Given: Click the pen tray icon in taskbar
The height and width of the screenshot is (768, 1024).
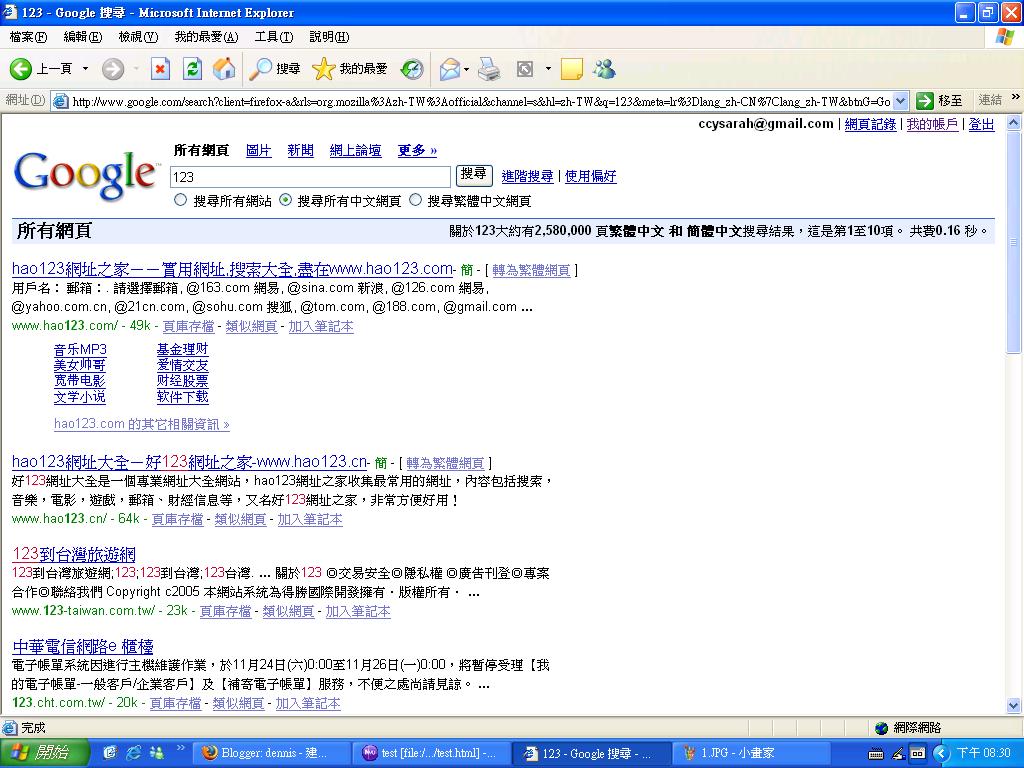Looking at the screenshot, I should tap(898, 754).
